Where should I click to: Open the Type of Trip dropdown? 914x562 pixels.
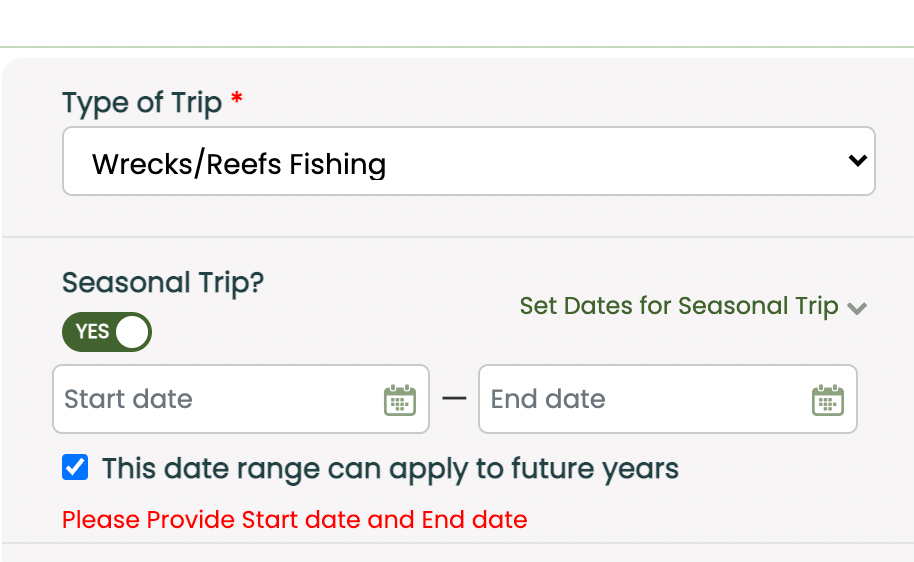[x=468, y=161]
